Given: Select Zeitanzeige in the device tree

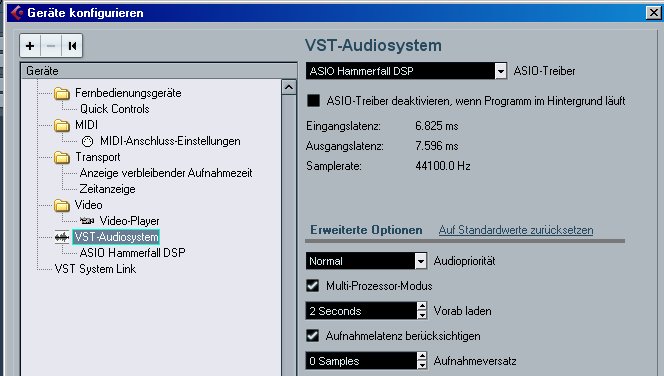Looking at the screenshot, I should [107, 189].
